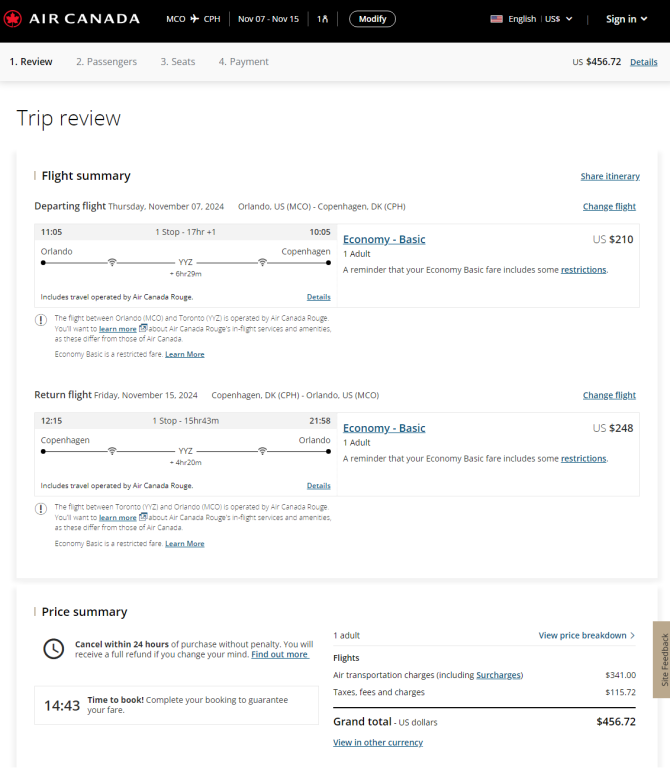Click the Modify search button

372,19
